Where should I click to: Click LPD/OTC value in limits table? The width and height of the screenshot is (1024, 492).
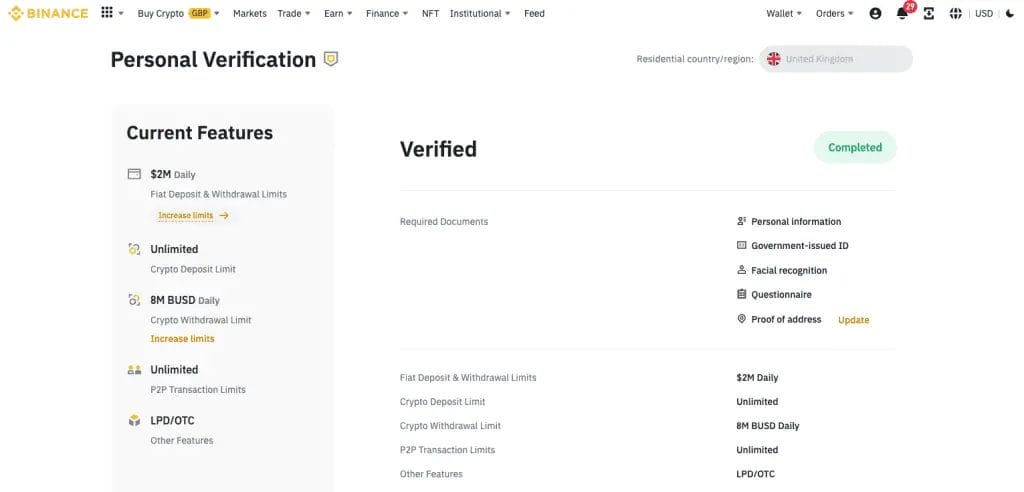click(x=756, y=474)
